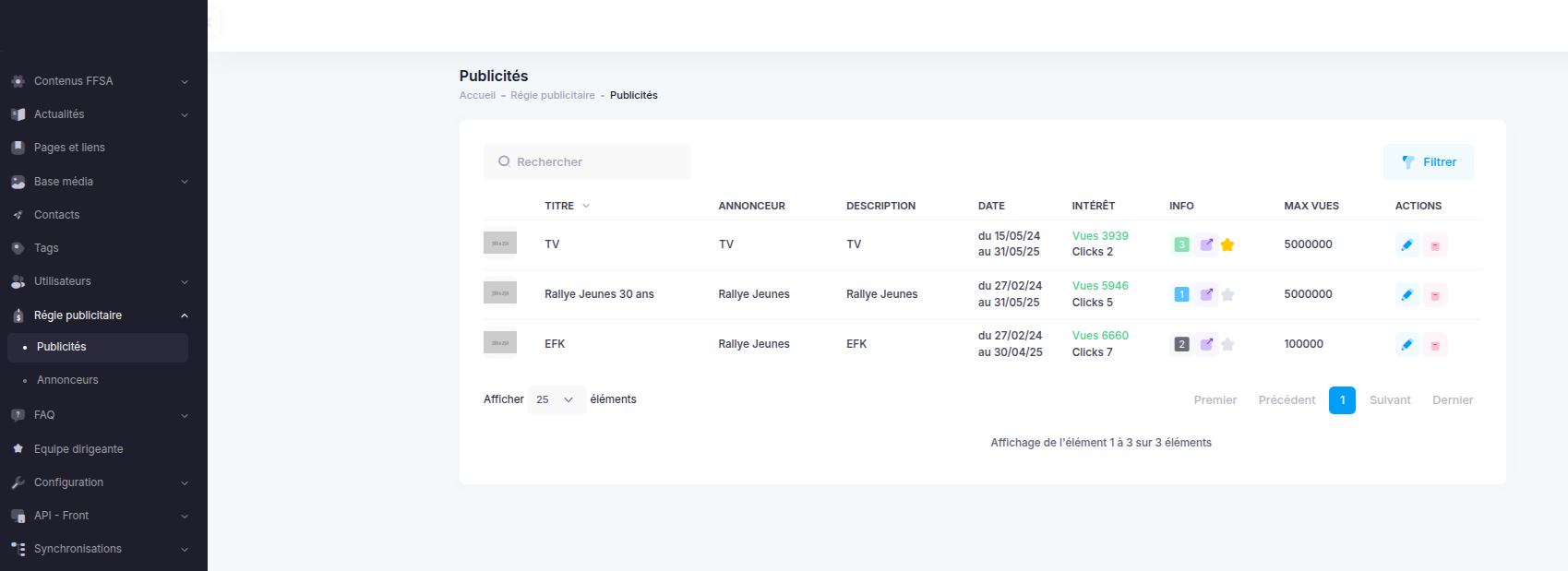
Task: Edit the EFK advertisement pencil icon
Action: (1407, 345)
